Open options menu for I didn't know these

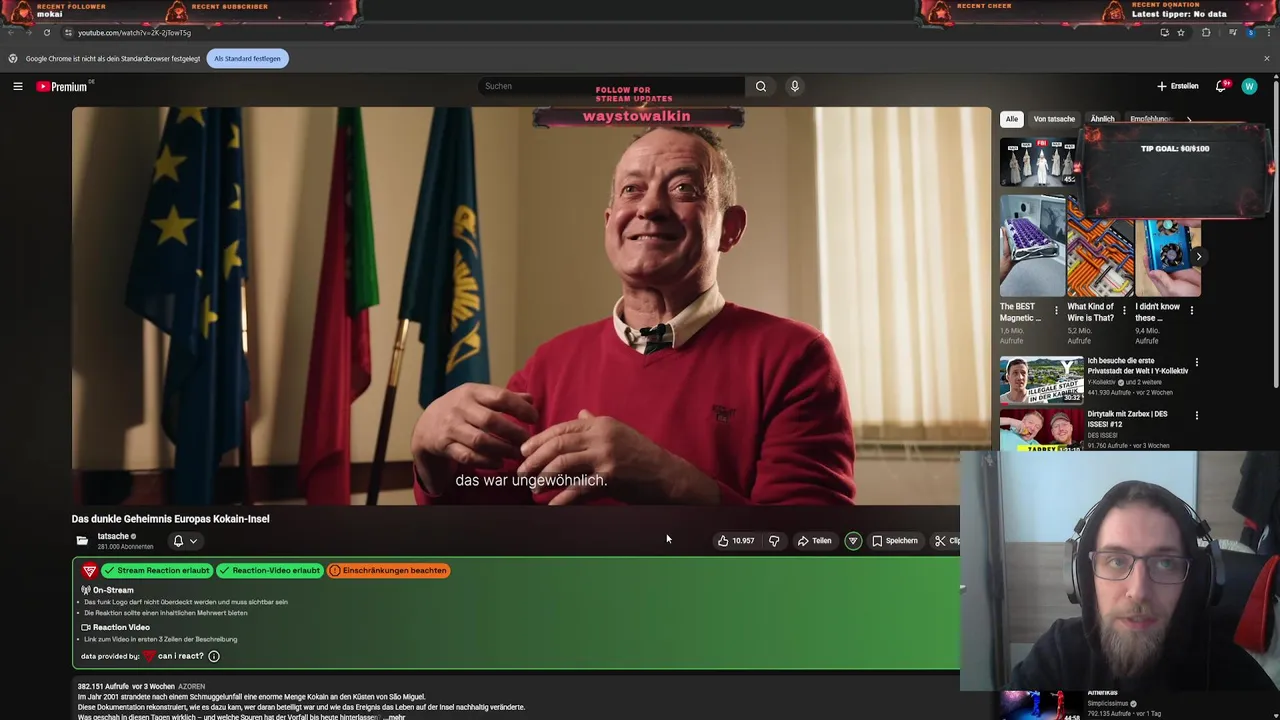pyautogui.click(x=1191, y=311)
